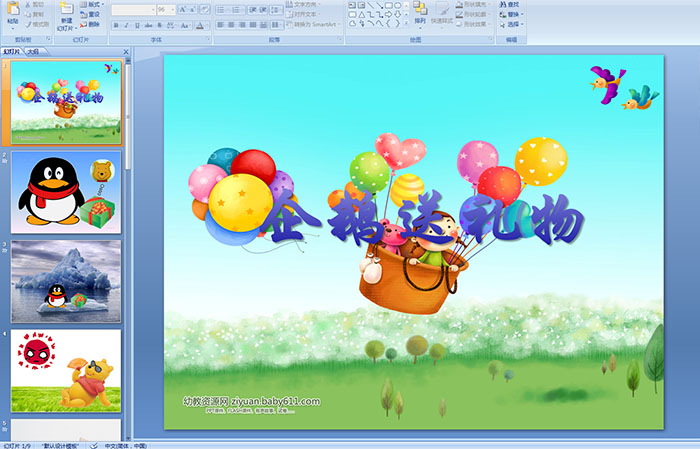Open the Clipboard pane launcher

[x=49, y=40]
